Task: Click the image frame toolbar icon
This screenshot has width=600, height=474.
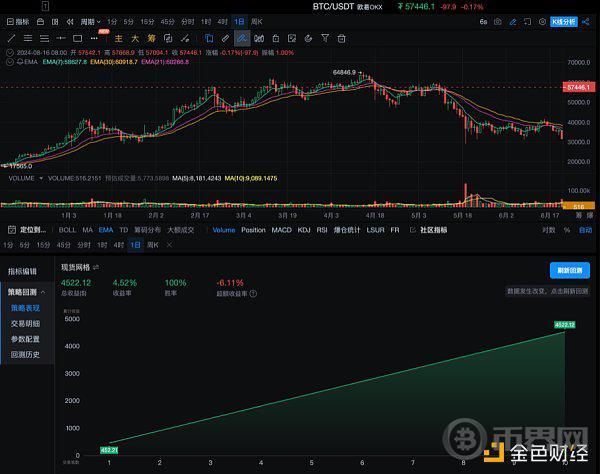Action: point(292,38)
